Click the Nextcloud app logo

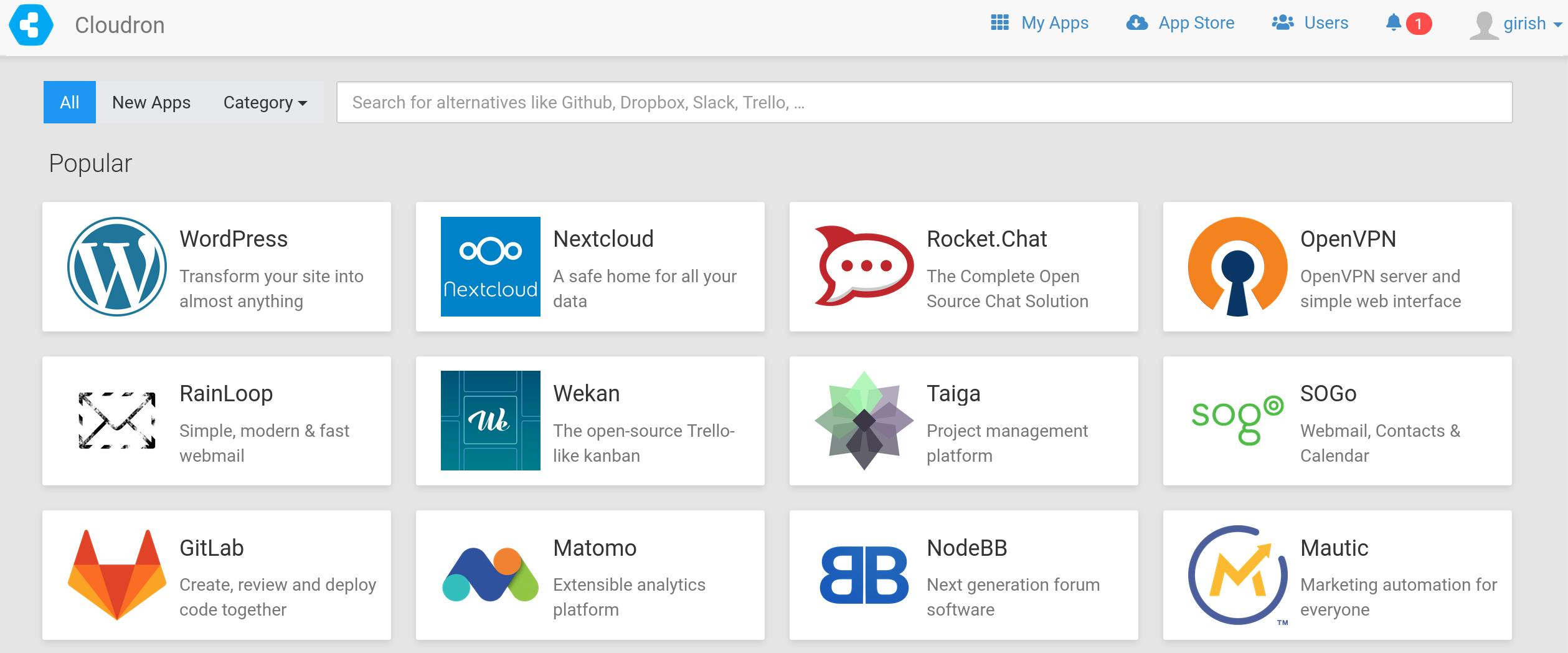tap(491, 267)
